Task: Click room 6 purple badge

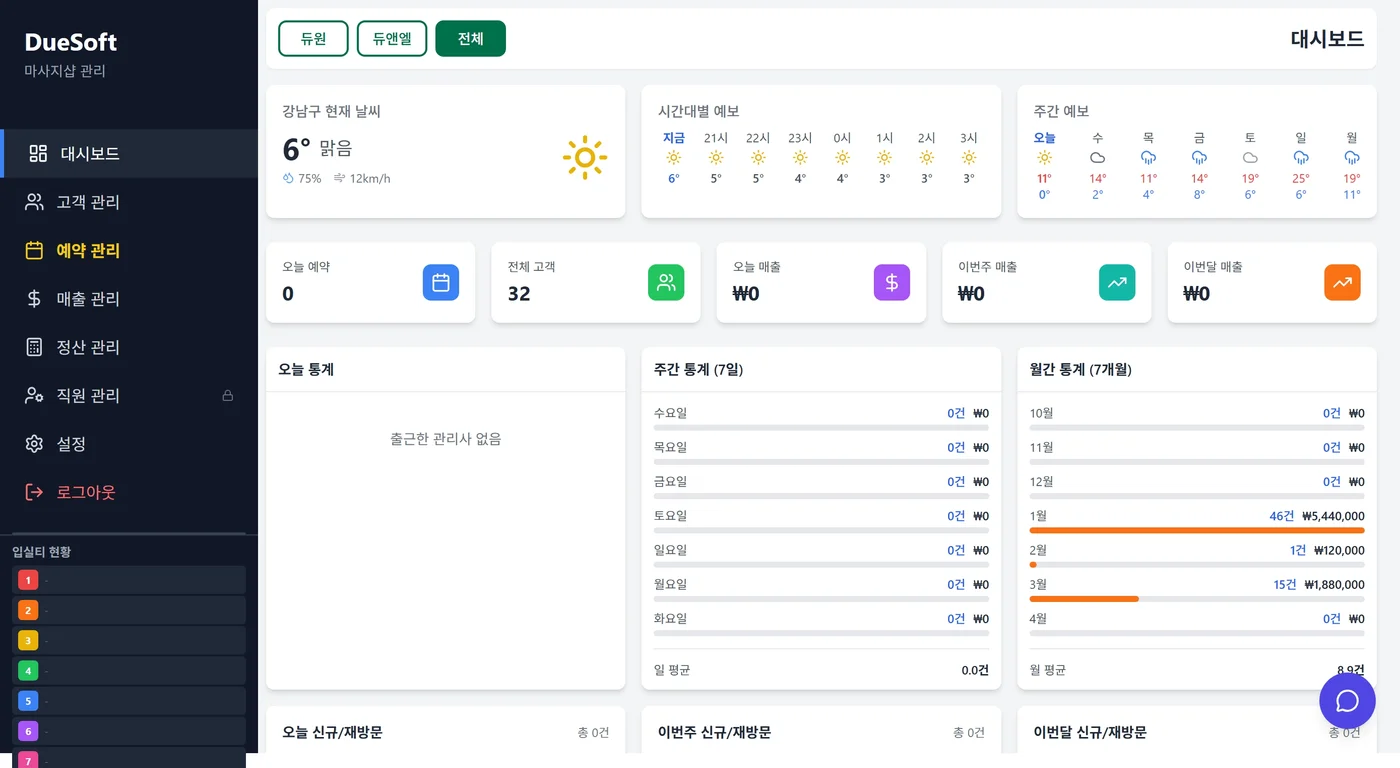Action: point(28,730)
